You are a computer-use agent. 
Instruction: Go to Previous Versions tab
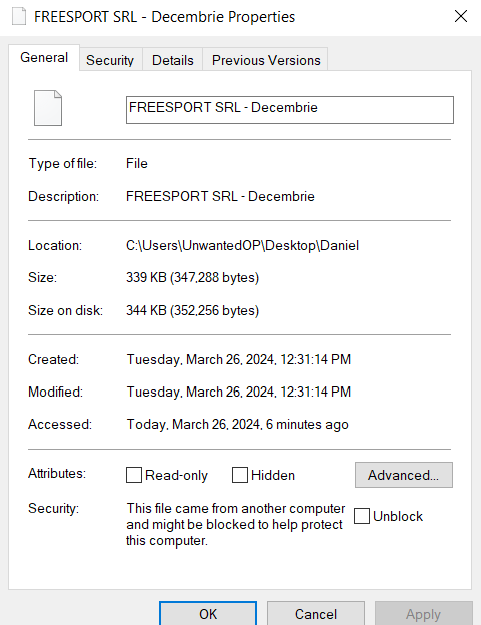click(x=266, y=60)
